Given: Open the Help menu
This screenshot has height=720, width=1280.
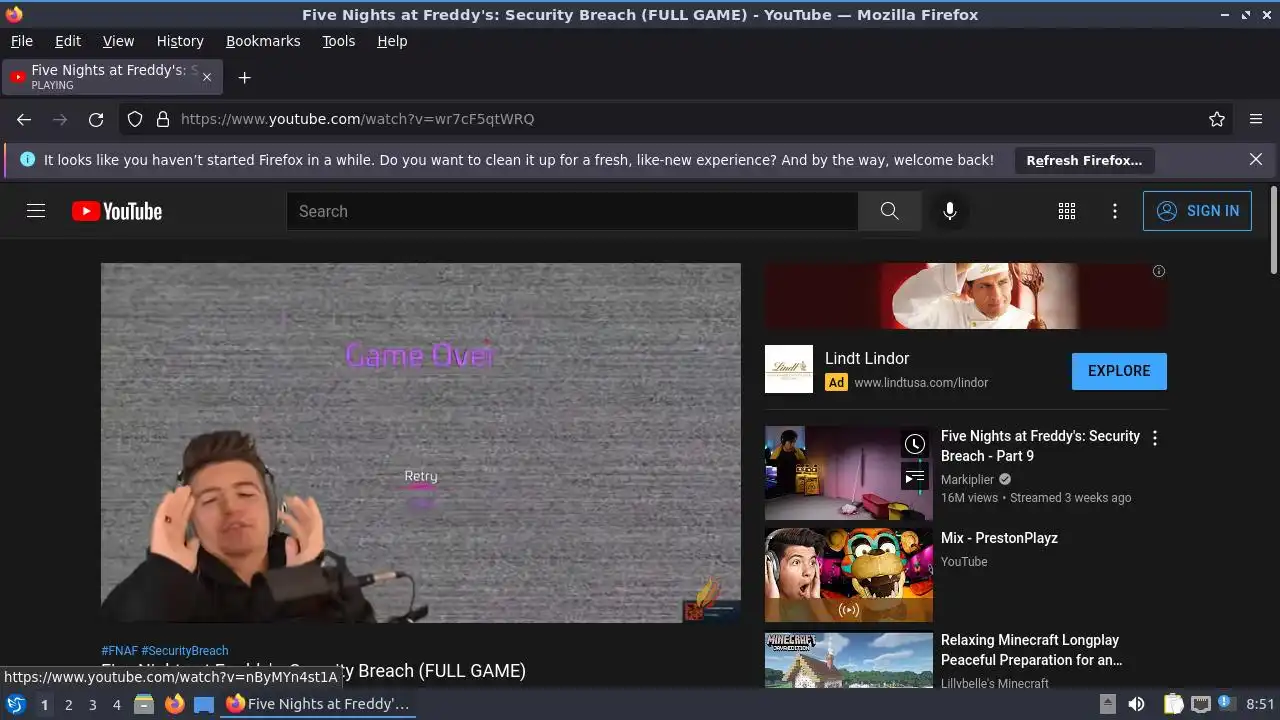Looking at the screenshot, I should [392, 41].
